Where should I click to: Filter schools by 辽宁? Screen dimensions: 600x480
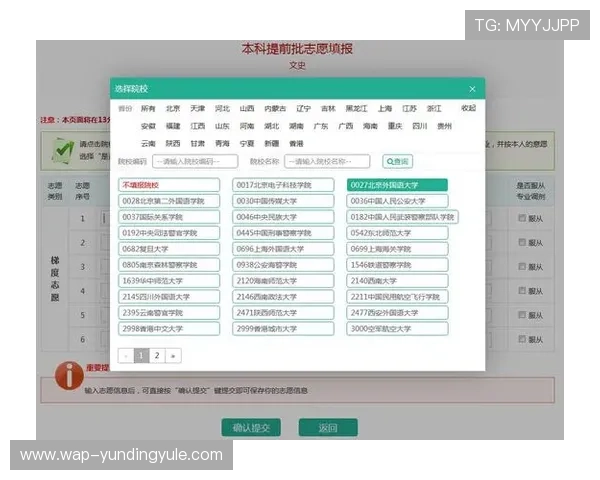click(303, 109)
